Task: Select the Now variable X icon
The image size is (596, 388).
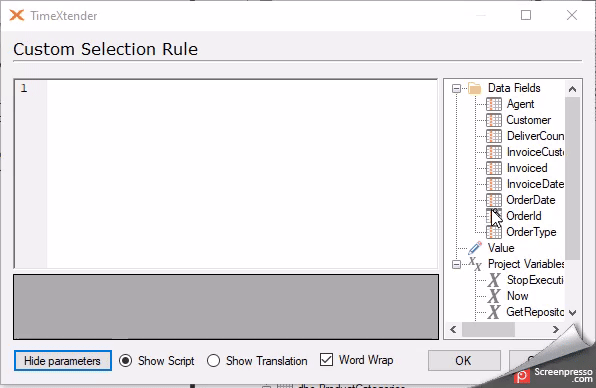Action: click(494, 296)
